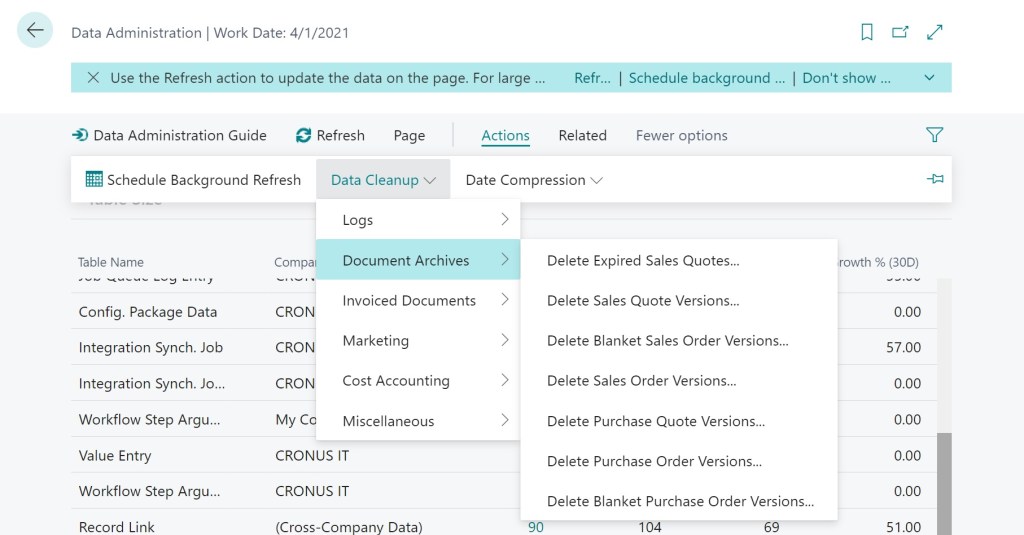Expand notification bar chevron

(929, 78)
